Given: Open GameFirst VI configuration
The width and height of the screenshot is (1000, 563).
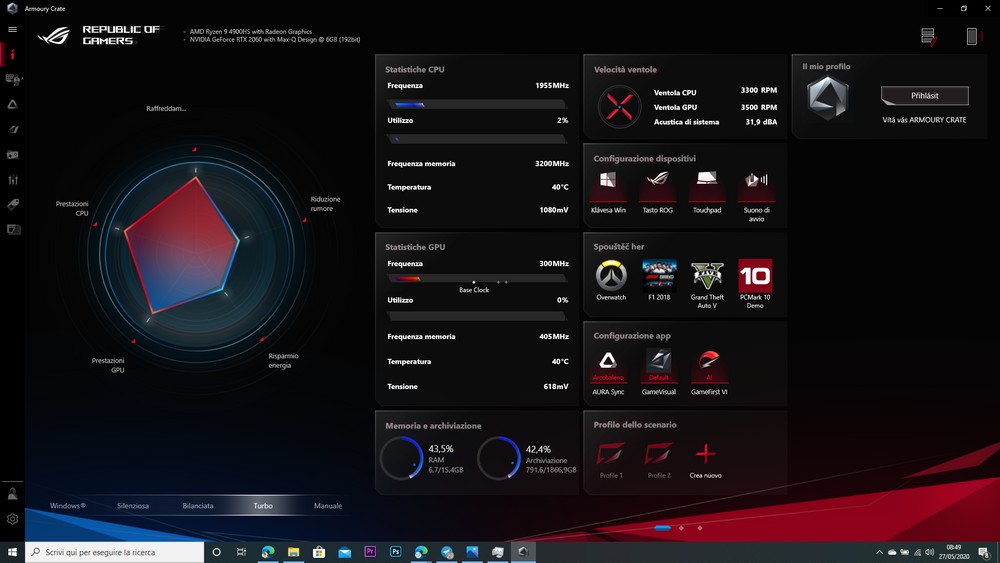Looking at the screenshot, I should 709,363.
